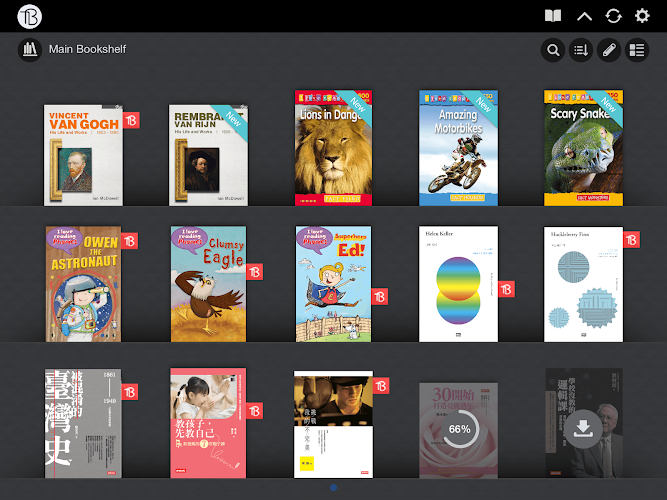This screenshot has height=500, width=667.
Task: Open the Main Bookshelf selector
Action: pyautogui.click(x=87, y=49)
